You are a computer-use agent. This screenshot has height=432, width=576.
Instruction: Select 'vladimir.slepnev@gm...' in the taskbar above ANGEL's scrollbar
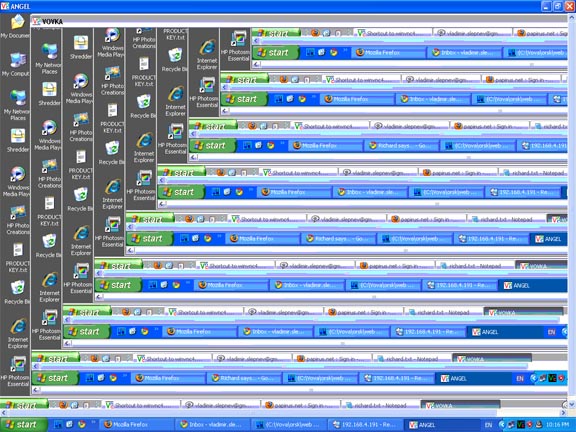coord(220,405)
